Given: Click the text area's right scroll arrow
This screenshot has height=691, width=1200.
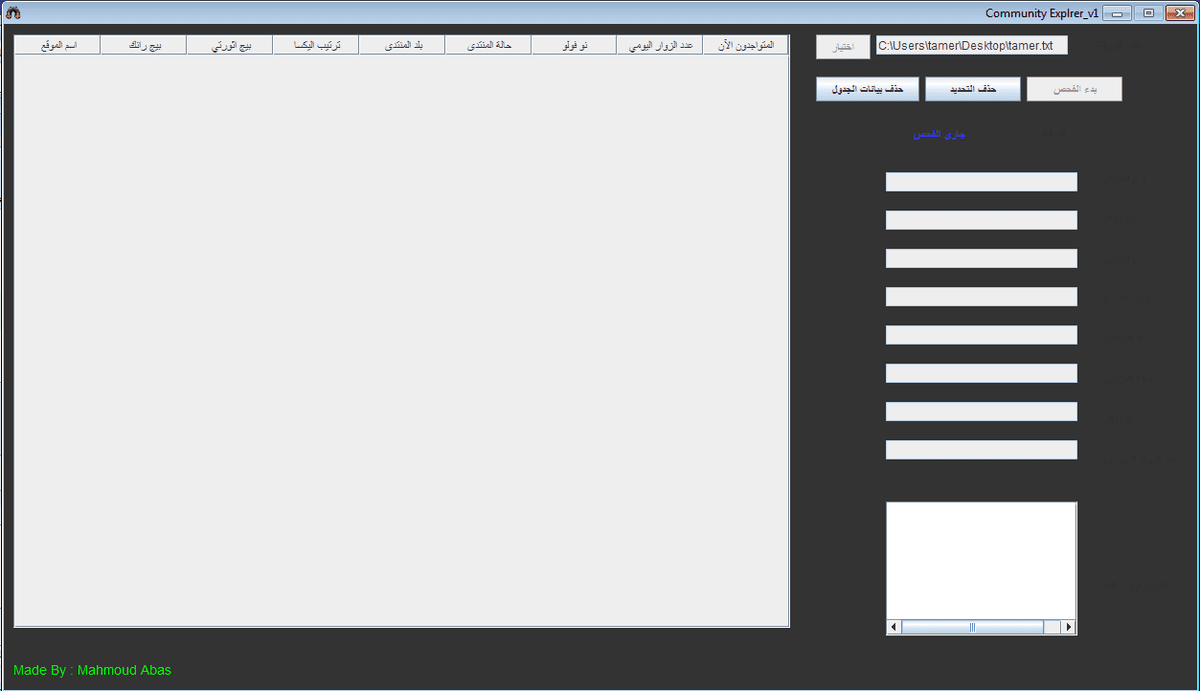Looking at the screenshot, I should 1068,627.
